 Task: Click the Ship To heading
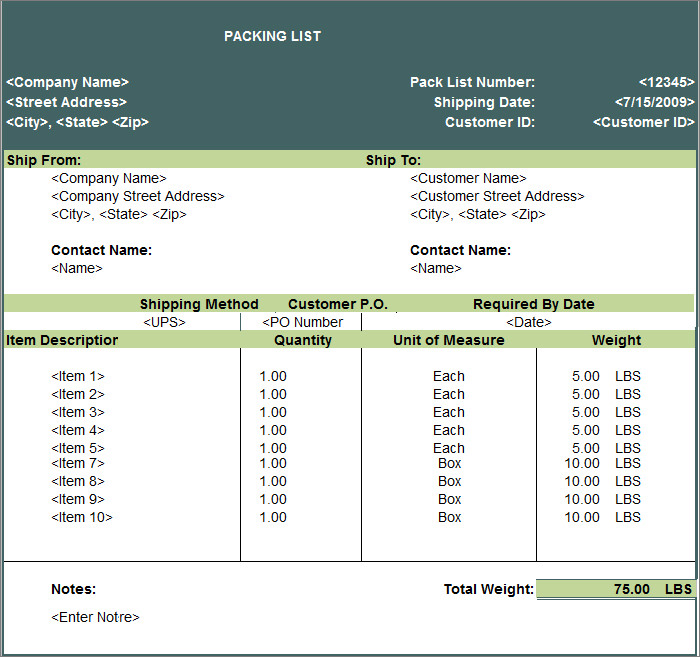click(393, 160)
